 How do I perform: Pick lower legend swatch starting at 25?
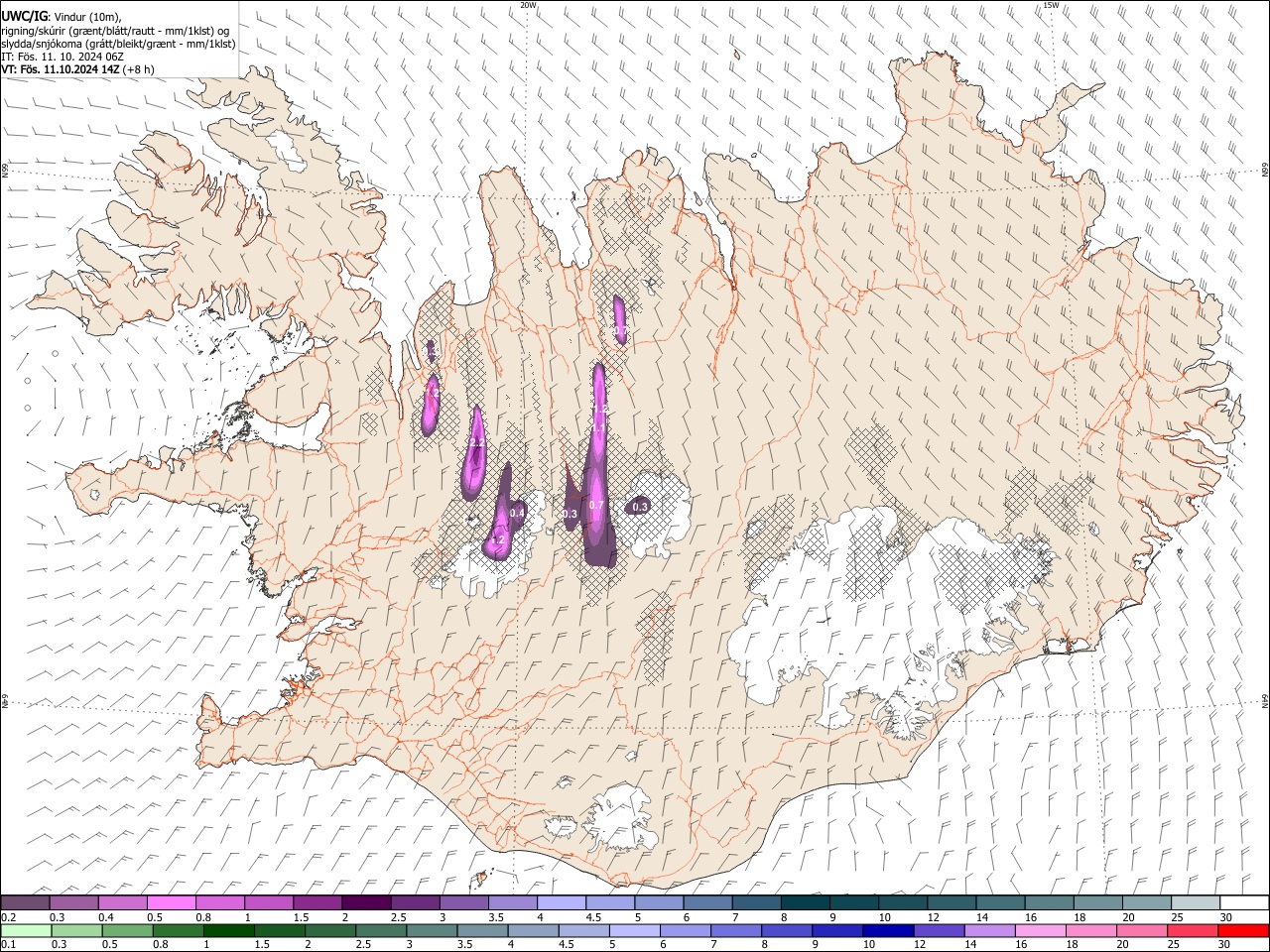[1191, 931]
